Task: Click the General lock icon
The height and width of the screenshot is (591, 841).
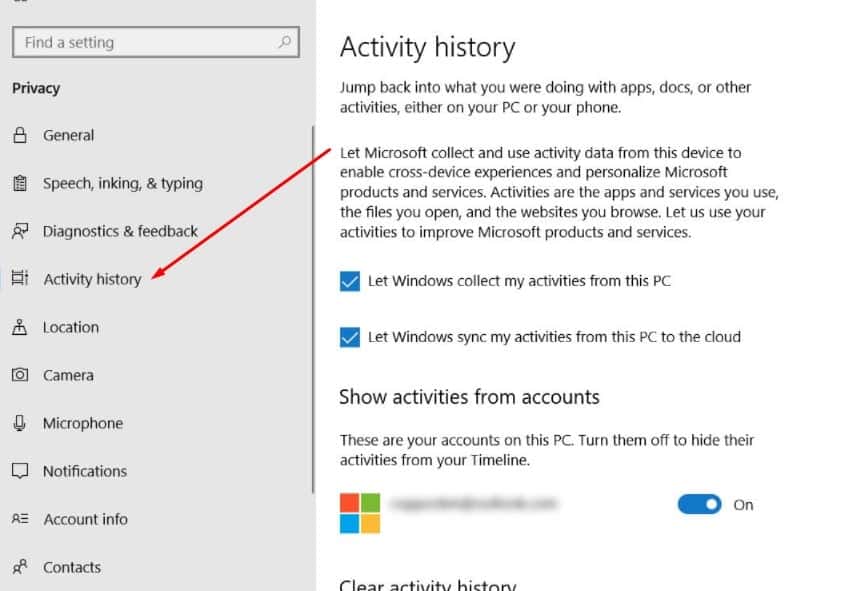Action: (x=20, y=135)
